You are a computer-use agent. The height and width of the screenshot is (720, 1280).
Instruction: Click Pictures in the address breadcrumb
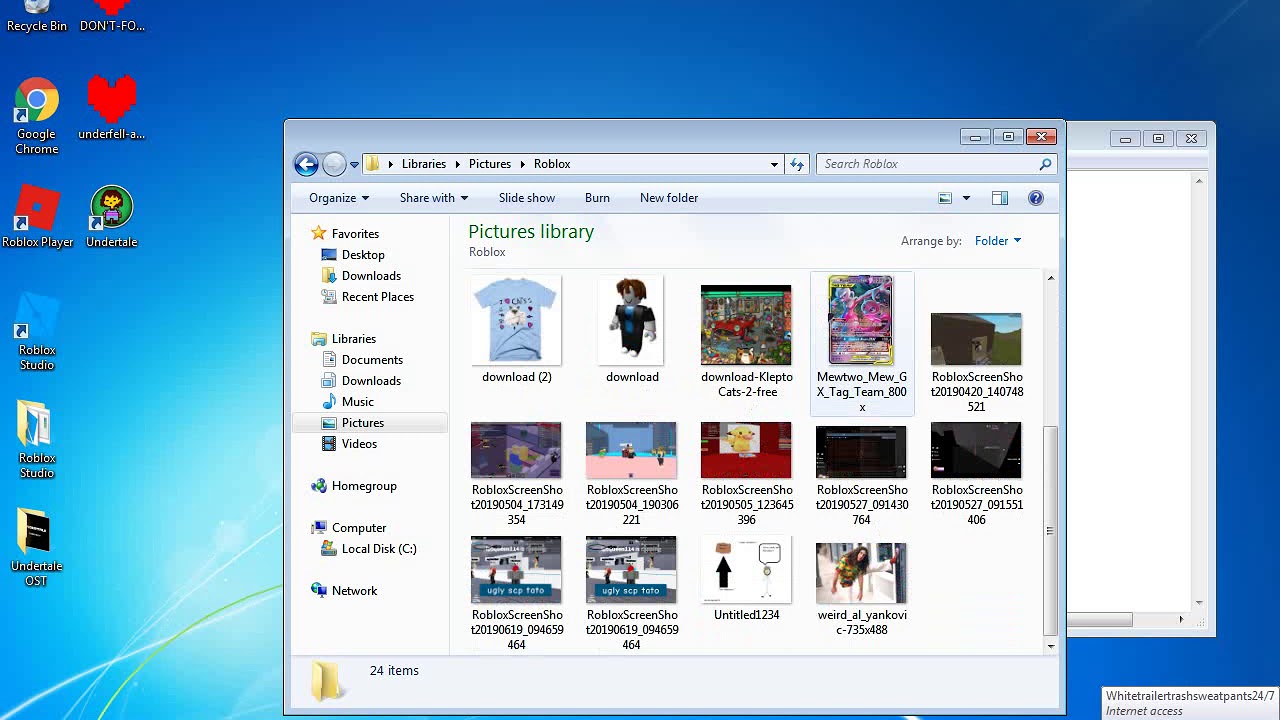[x=490, y=164]
